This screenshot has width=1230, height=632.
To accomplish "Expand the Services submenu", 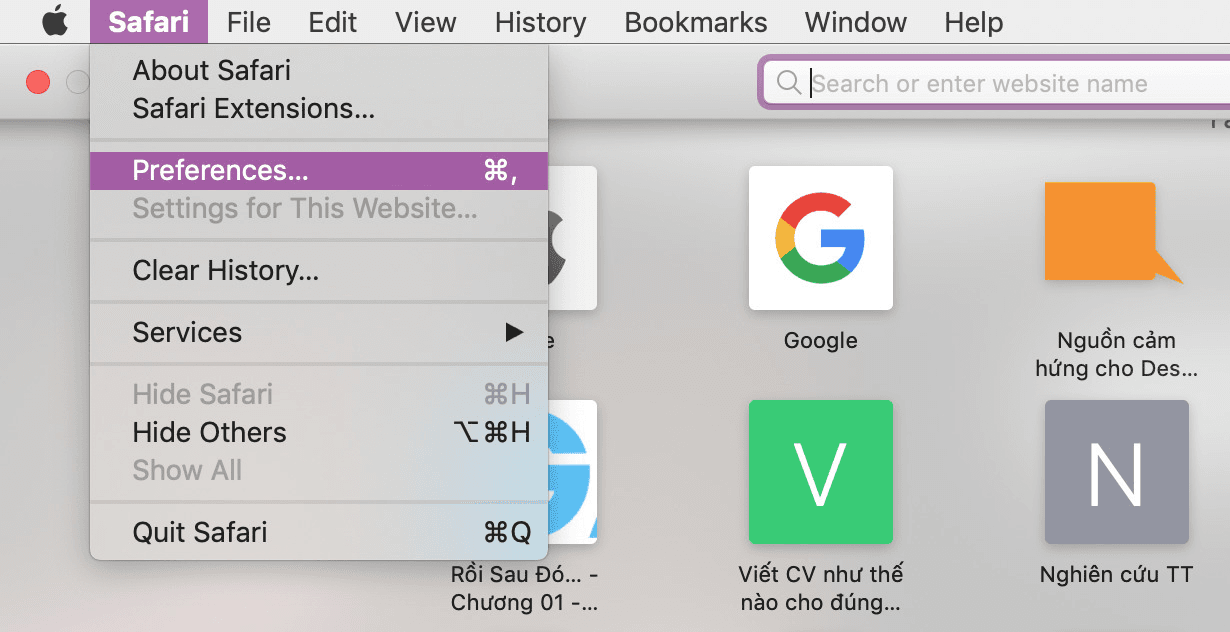I will [x=319, y=332].
